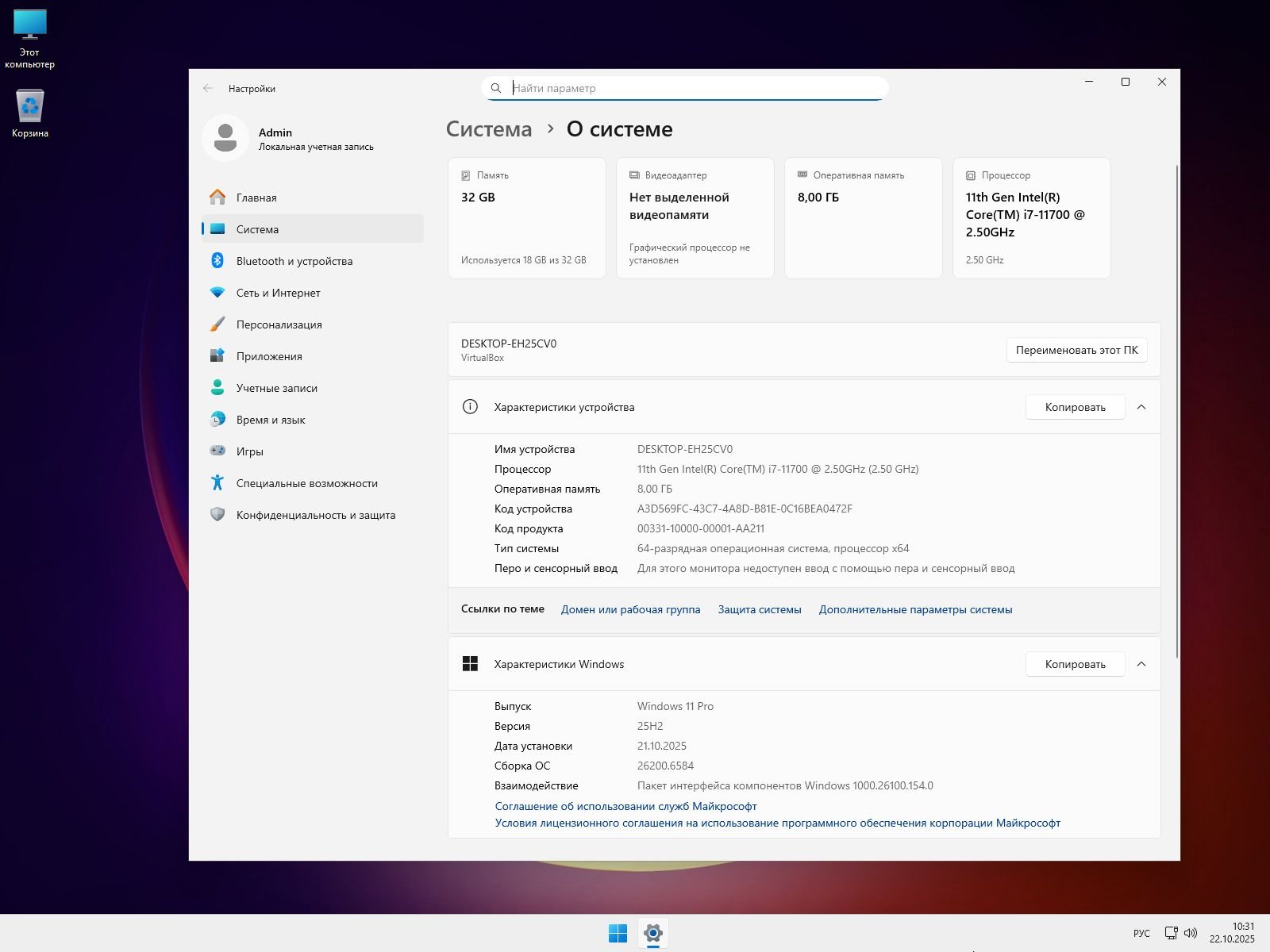Copy the device specifications
This screenshot has height=952, width=1270.
point(1075,407)
